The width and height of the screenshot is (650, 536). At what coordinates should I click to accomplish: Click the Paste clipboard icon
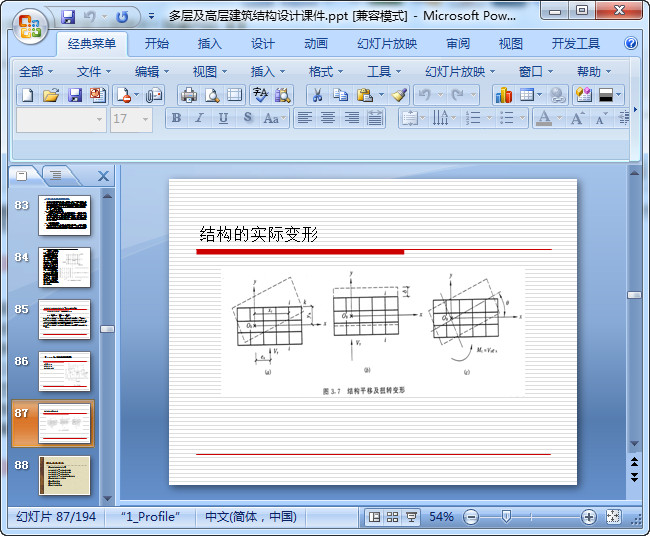(365, 95)
